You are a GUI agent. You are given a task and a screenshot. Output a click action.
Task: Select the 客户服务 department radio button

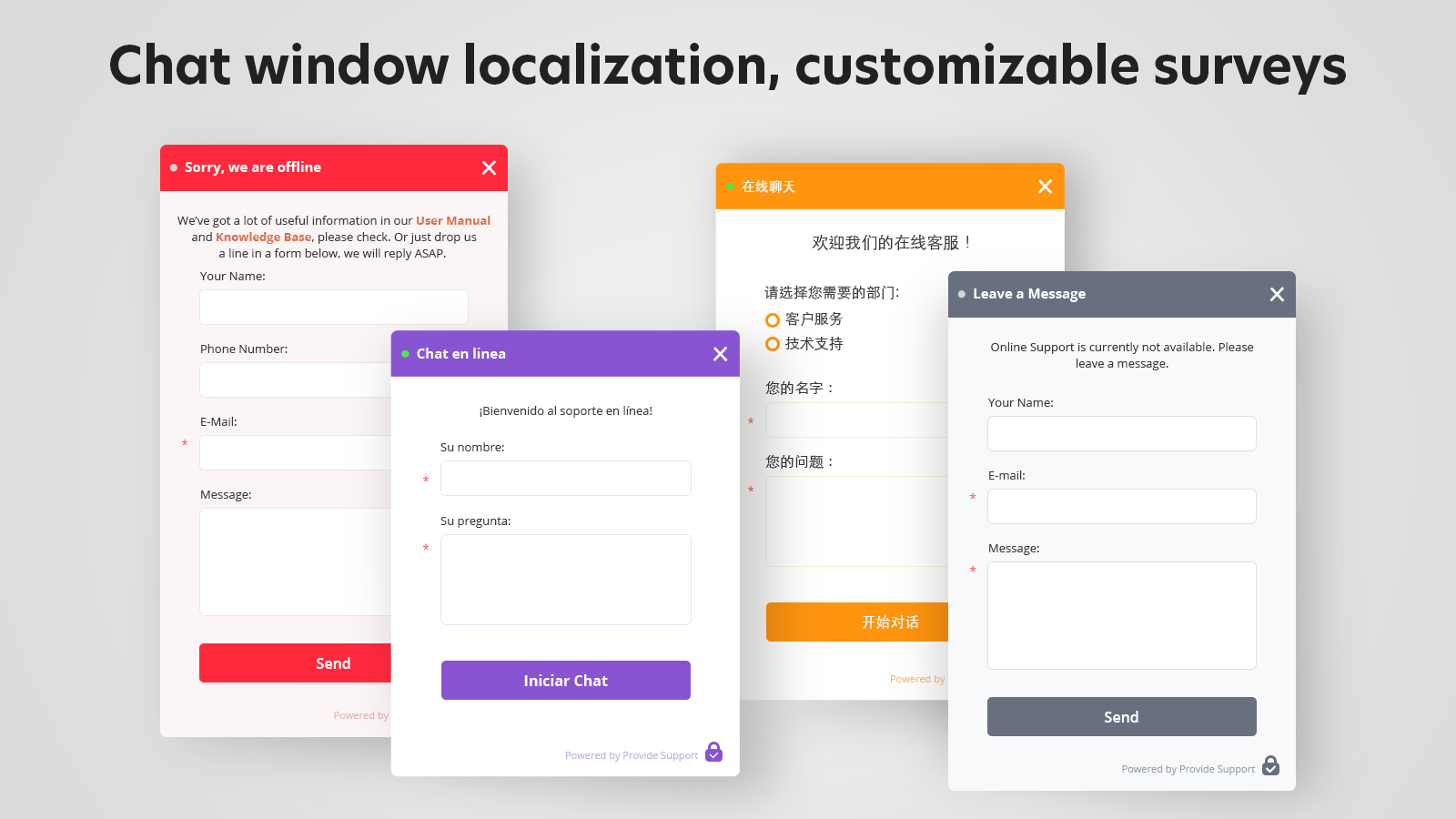pyautogui.click(x=773, y=319)
